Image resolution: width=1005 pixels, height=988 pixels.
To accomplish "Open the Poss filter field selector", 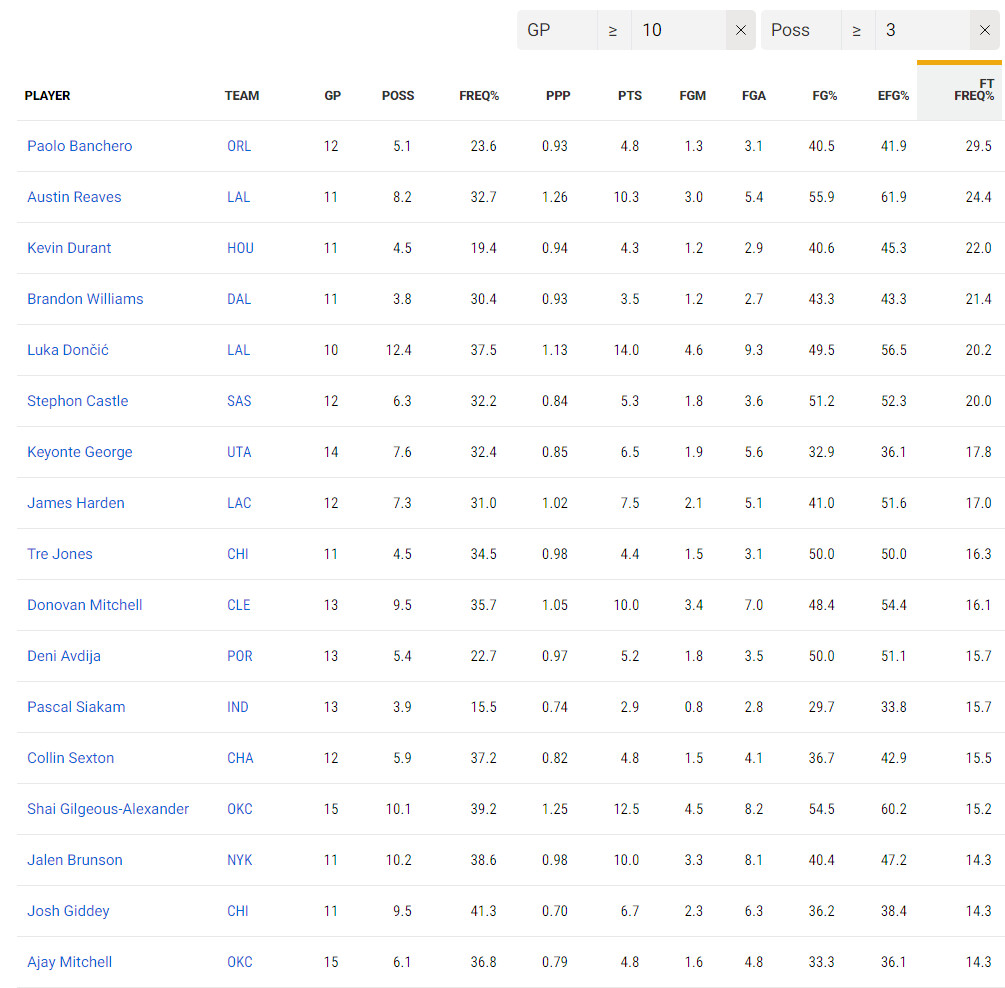I will (x=801, y=30).
